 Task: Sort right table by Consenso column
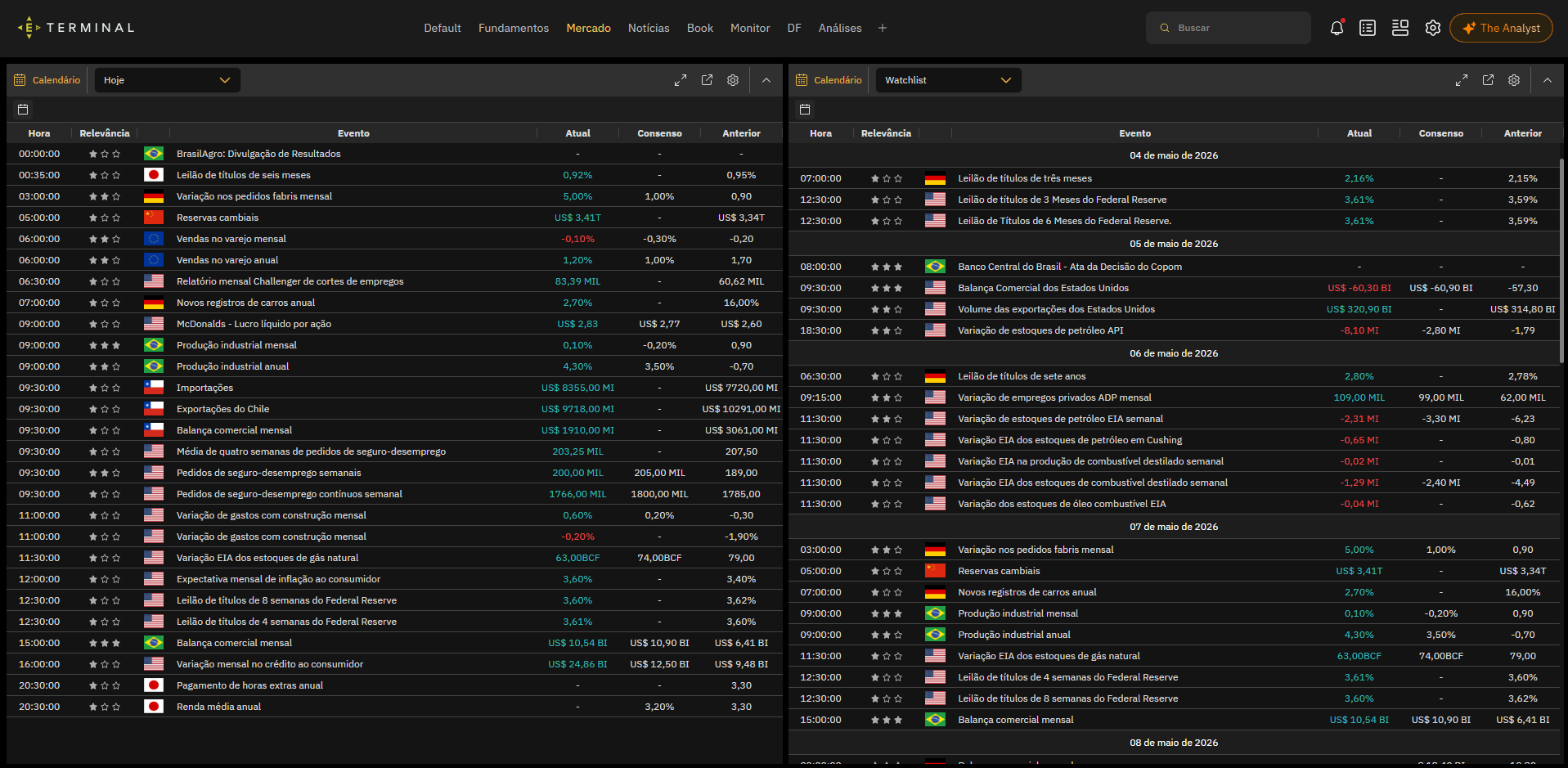tap(1441, 133)
